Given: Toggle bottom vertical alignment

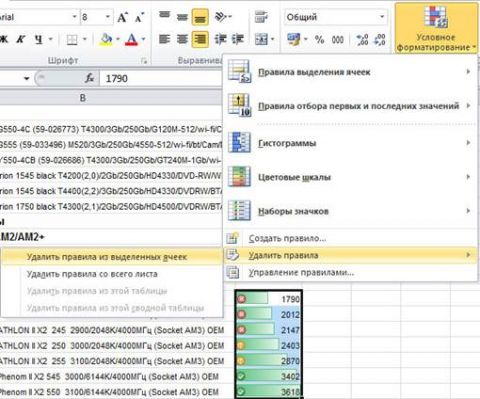Looking at the screenshot, I should [200, 17].
